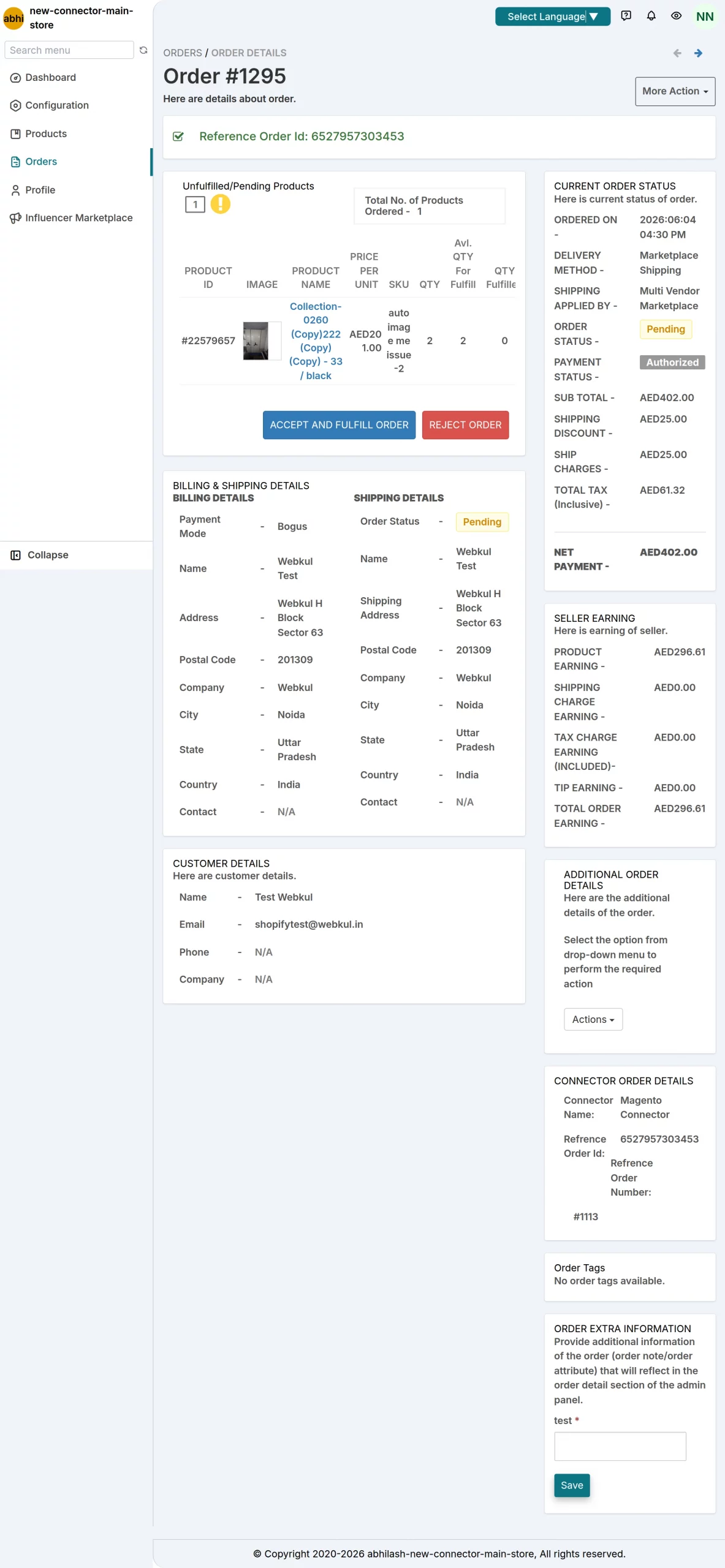Viewport: 725px width, 1568px height.
Task: Click the yellow warning exclamation icon
Action: click(x=220, y=204)
